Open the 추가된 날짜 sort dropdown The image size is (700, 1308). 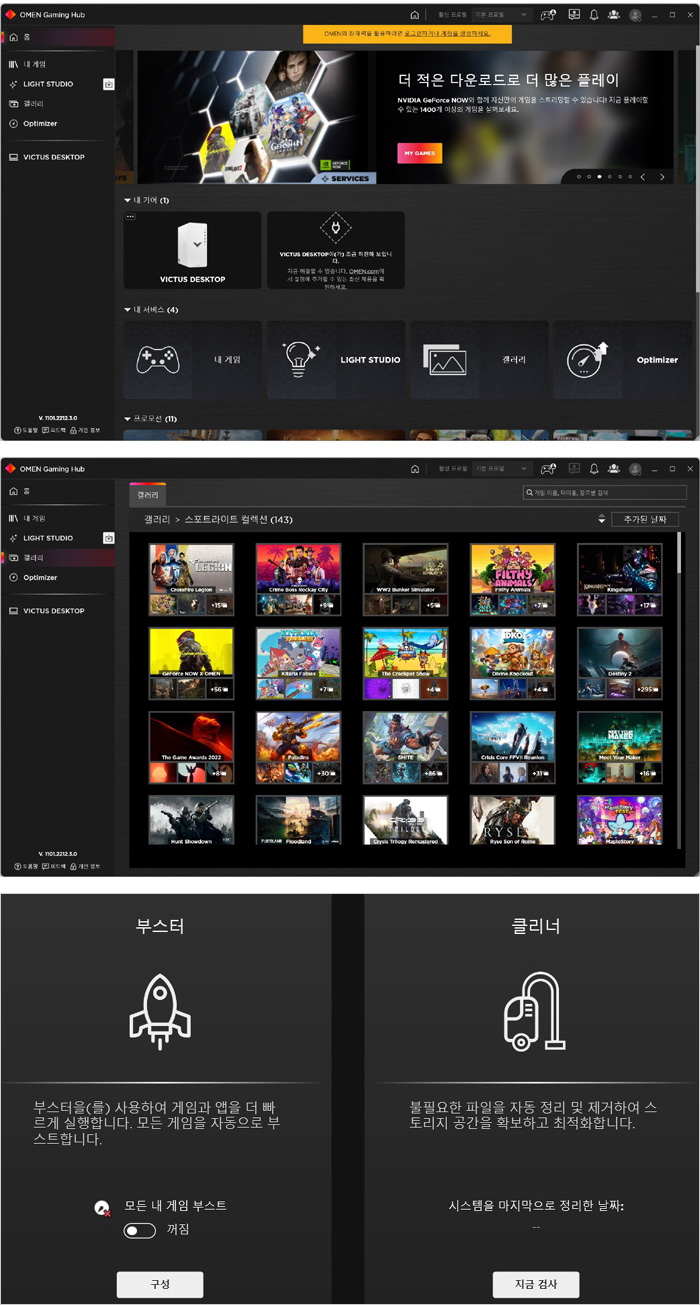[x=645, y=519]
